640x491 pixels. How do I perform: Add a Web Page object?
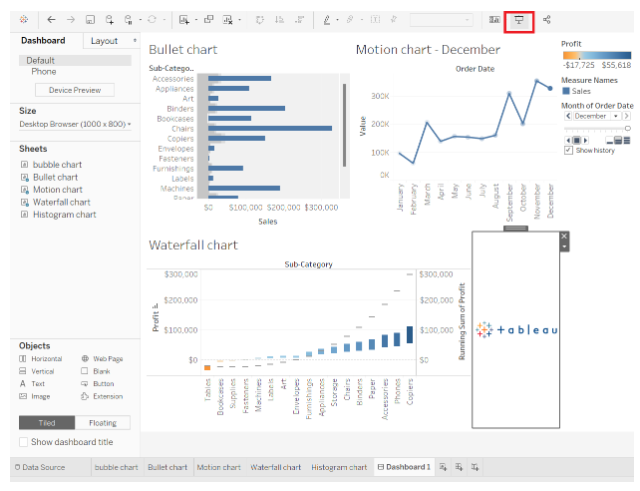101,358
